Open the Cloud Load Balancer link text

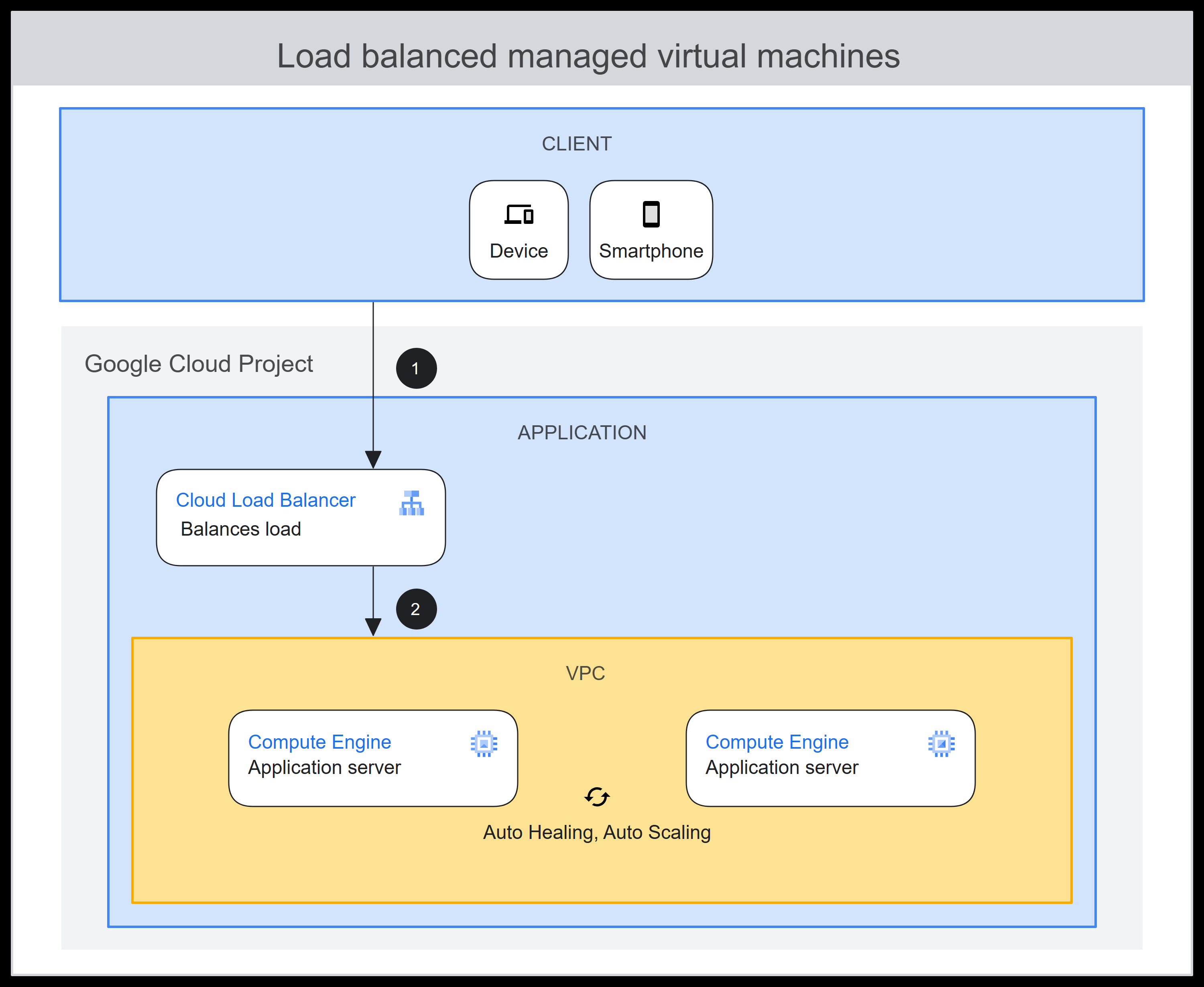[266, 500]
